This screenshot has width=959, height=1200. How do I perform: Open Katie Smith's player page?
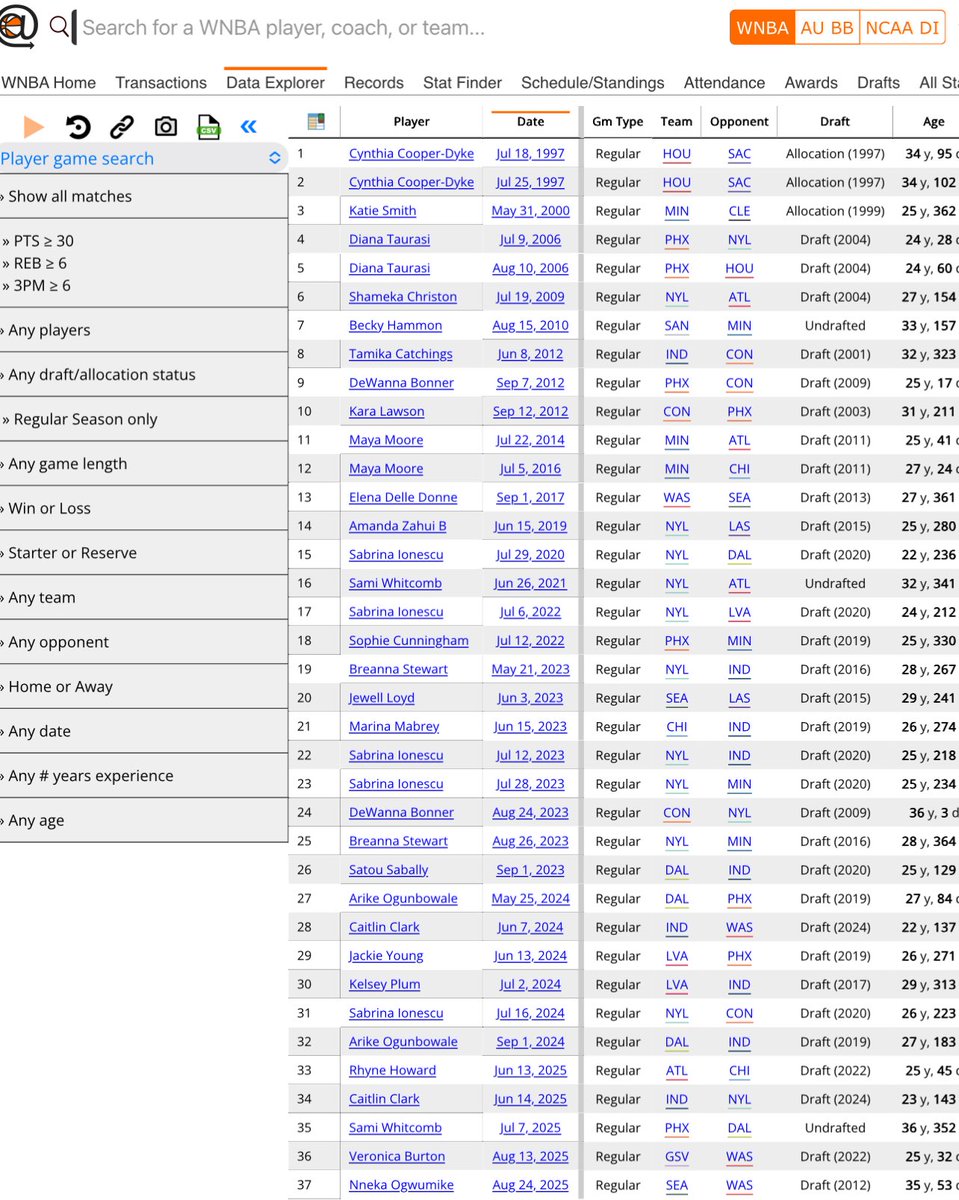pos(382,211)
